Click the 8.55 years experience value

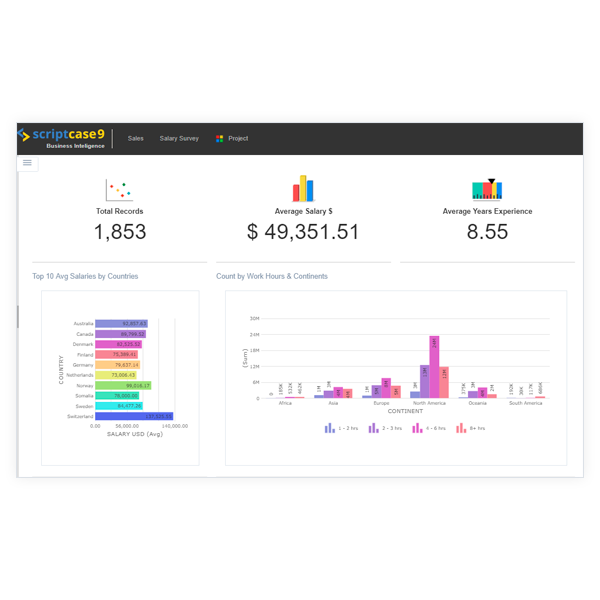(487, 232)
